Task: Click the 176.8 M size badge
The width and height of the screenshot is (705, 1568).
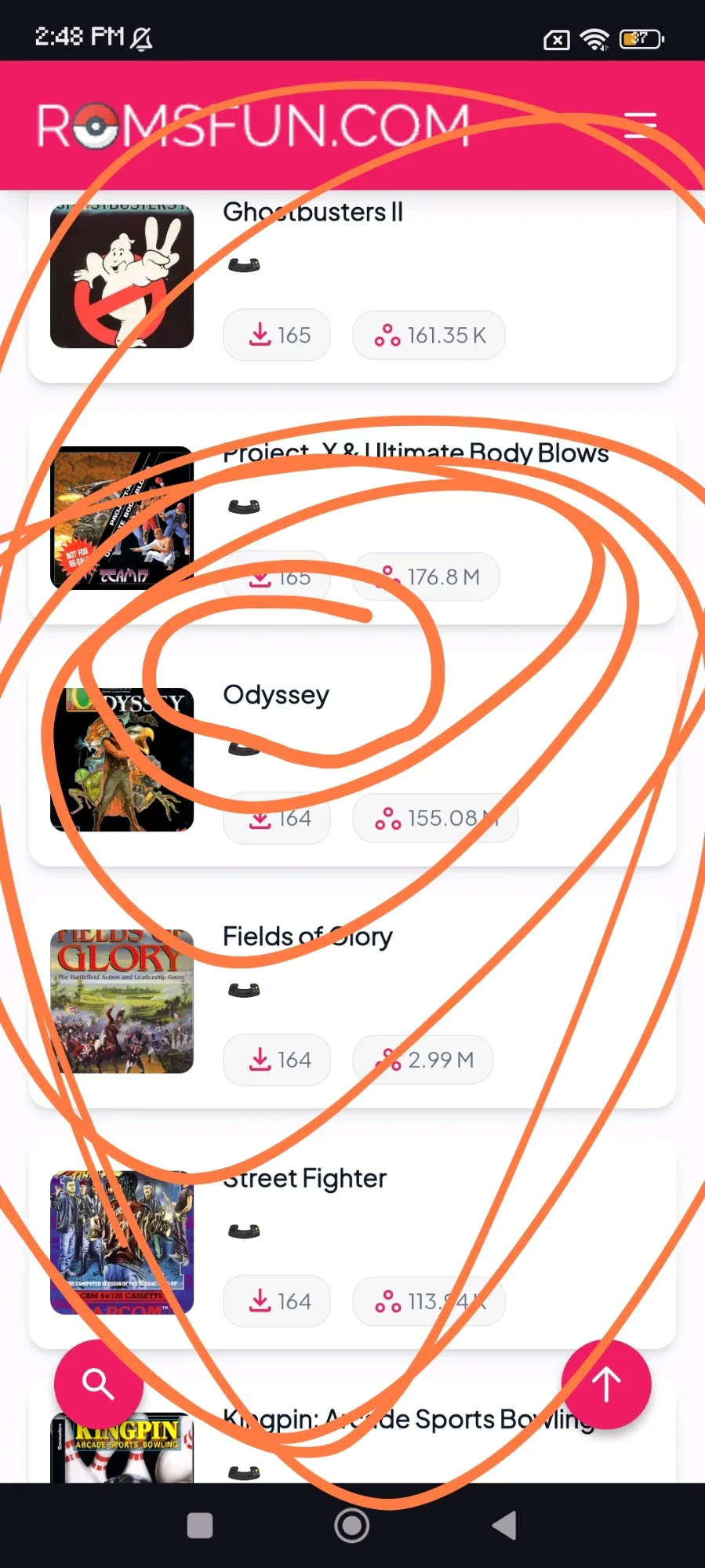Action: tap(426, 577)
